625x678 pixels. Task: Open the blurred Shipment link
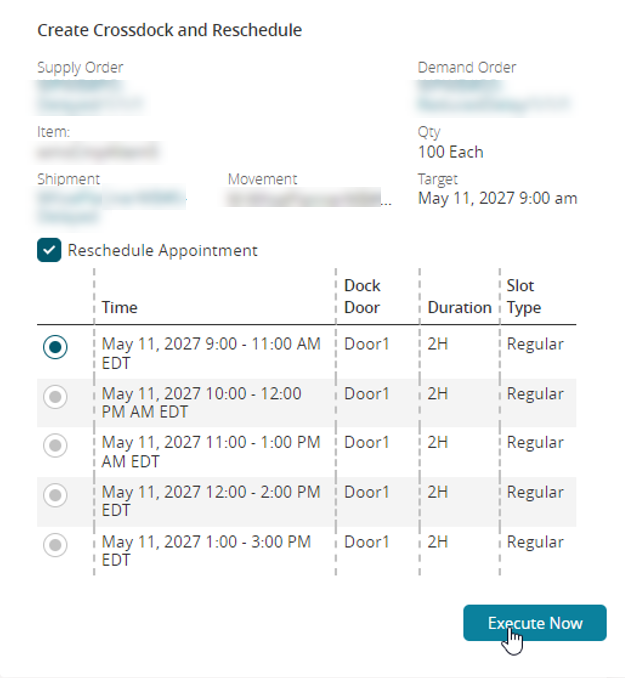point(110,204)
